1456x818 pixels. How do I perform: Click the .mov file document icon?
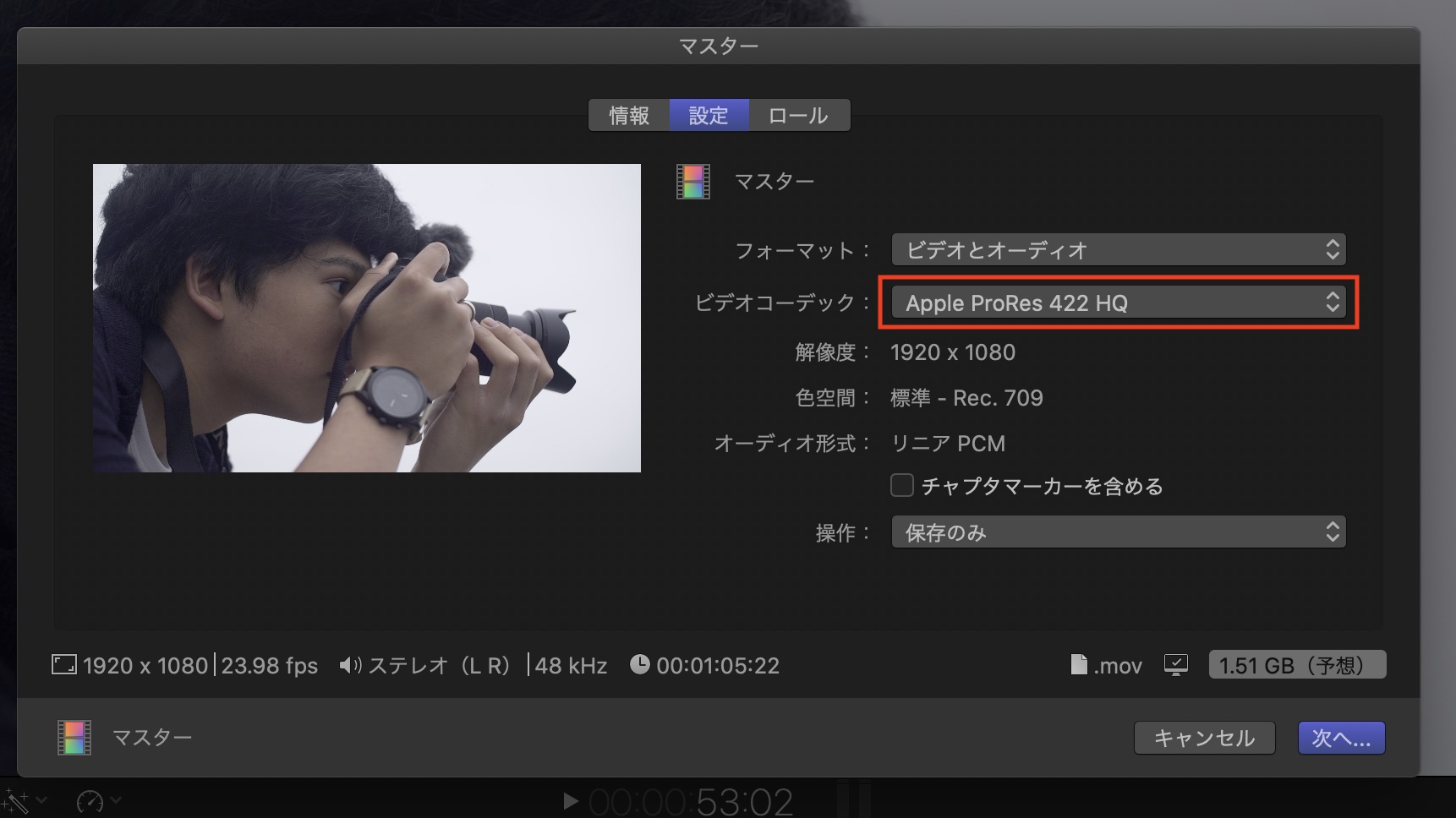[x=1079, y=665]
